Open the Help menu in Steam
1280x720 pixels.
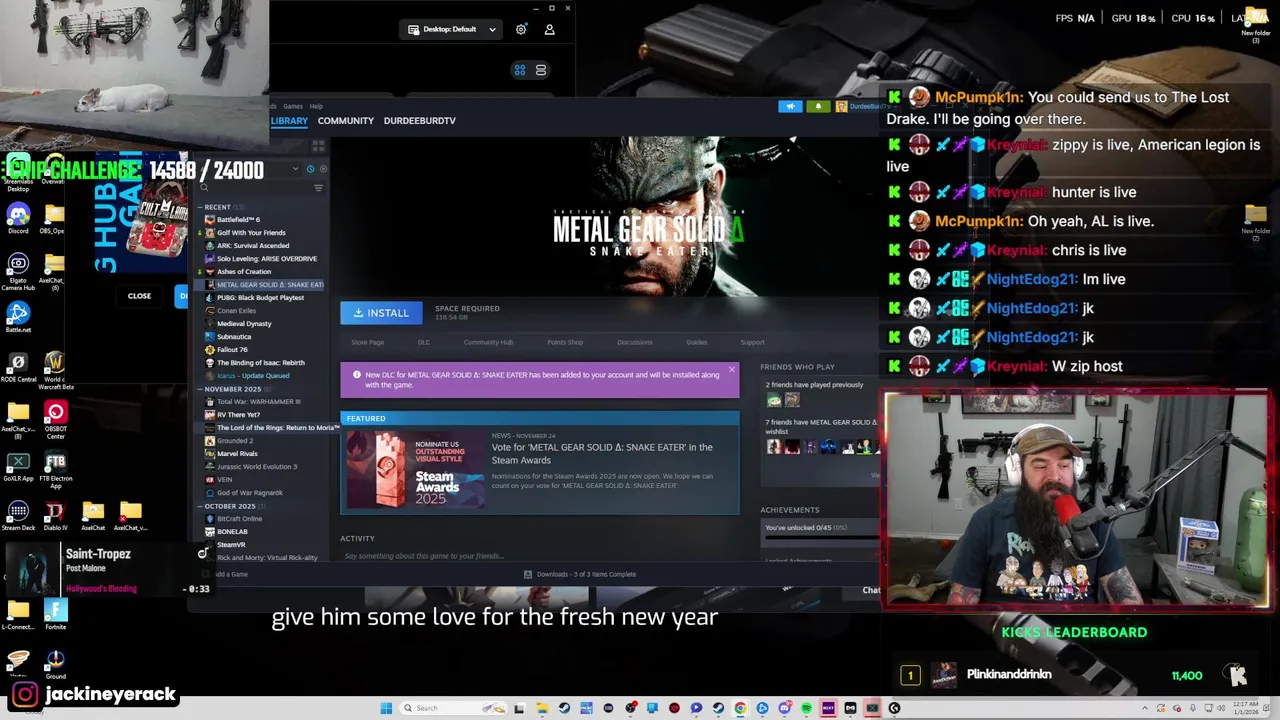[316, 106]
